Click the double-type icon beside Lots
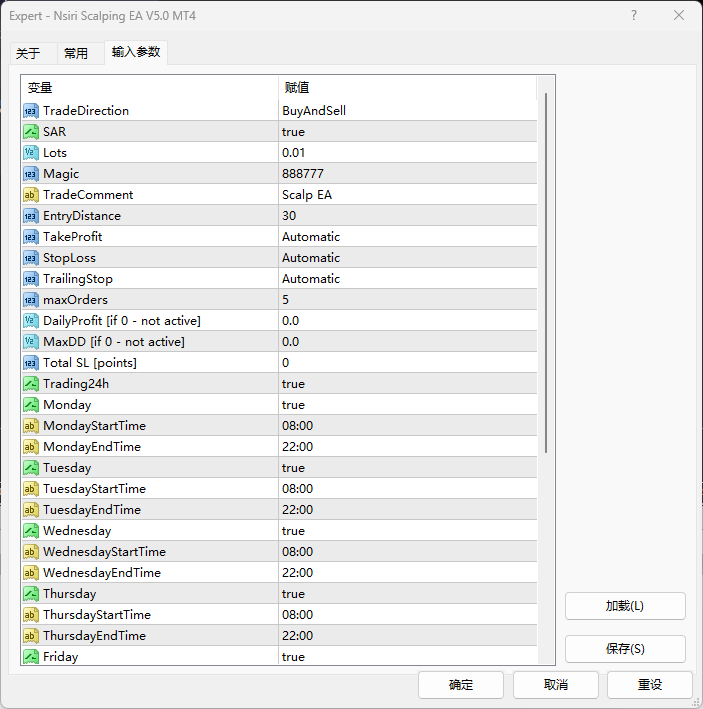Image resolution: width=703 pixels, height=709 pixels. 31,153
